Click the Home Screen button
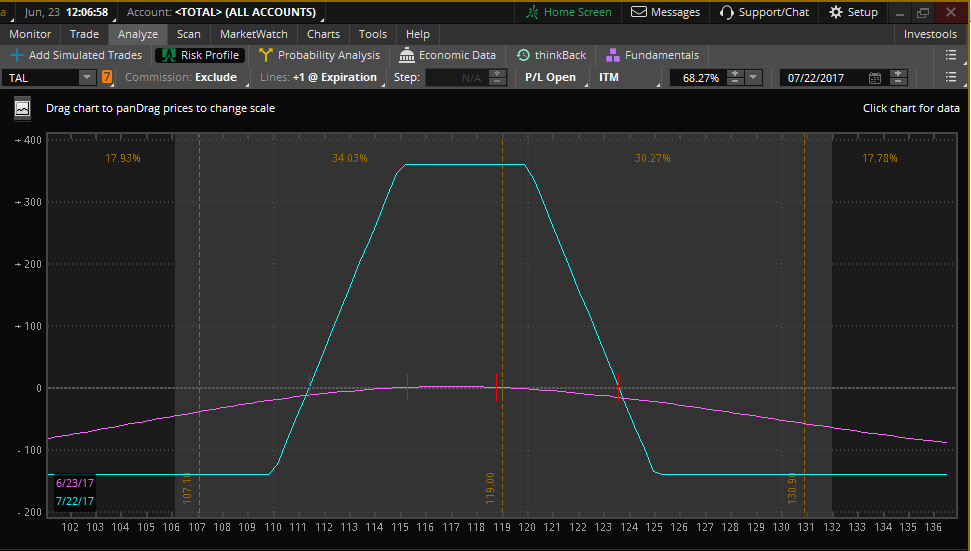The image size is (971, 551). coord(568,12)
